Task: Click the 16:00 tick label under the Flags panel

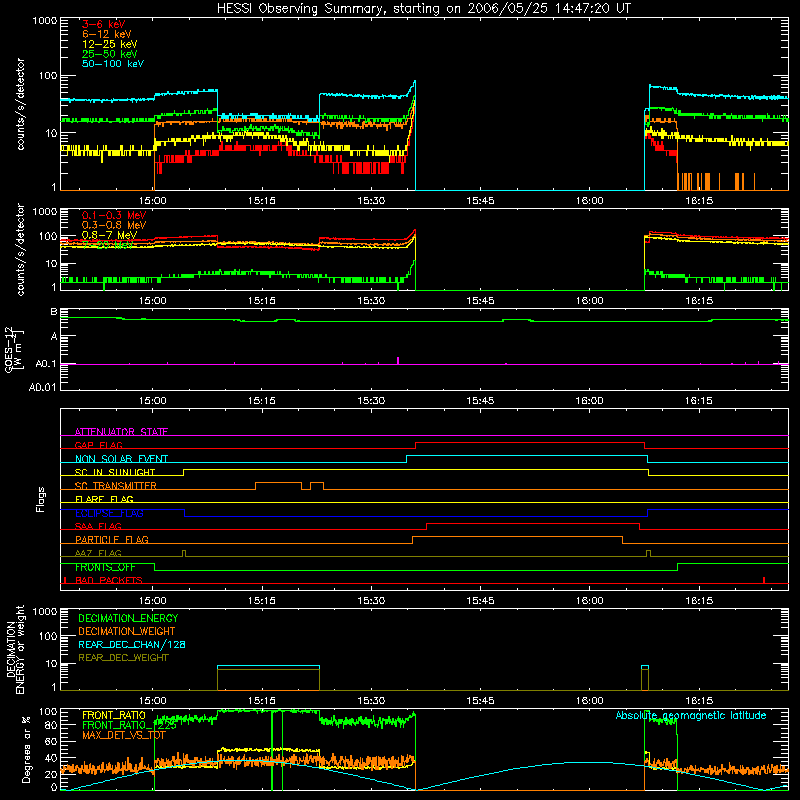Action: pos(589,601)
